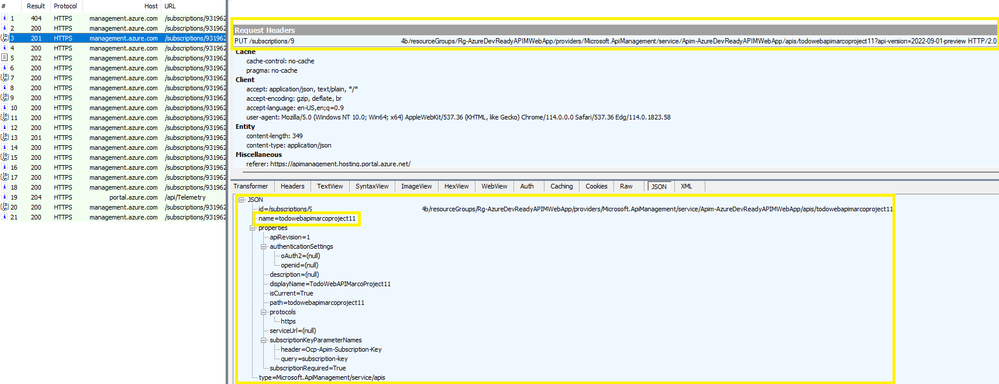The image size is (999, 384).
Task: Select the JSON tab
Action: pyautogui.click(x=659, y=187)
